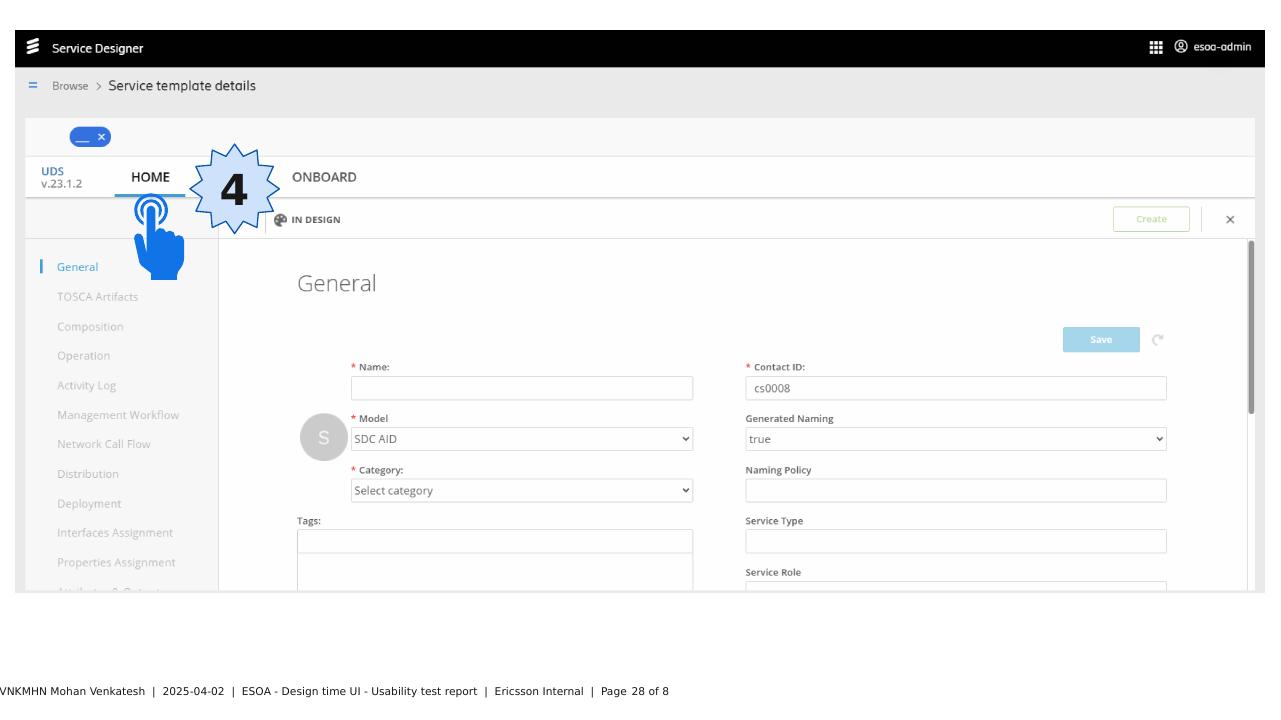
Task: Click the round S service avatar
Action: [323, 438]
